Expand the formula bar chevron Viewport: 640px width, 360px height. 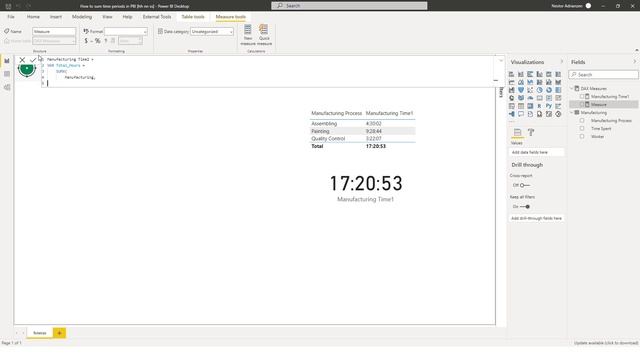tap(501, 61)
